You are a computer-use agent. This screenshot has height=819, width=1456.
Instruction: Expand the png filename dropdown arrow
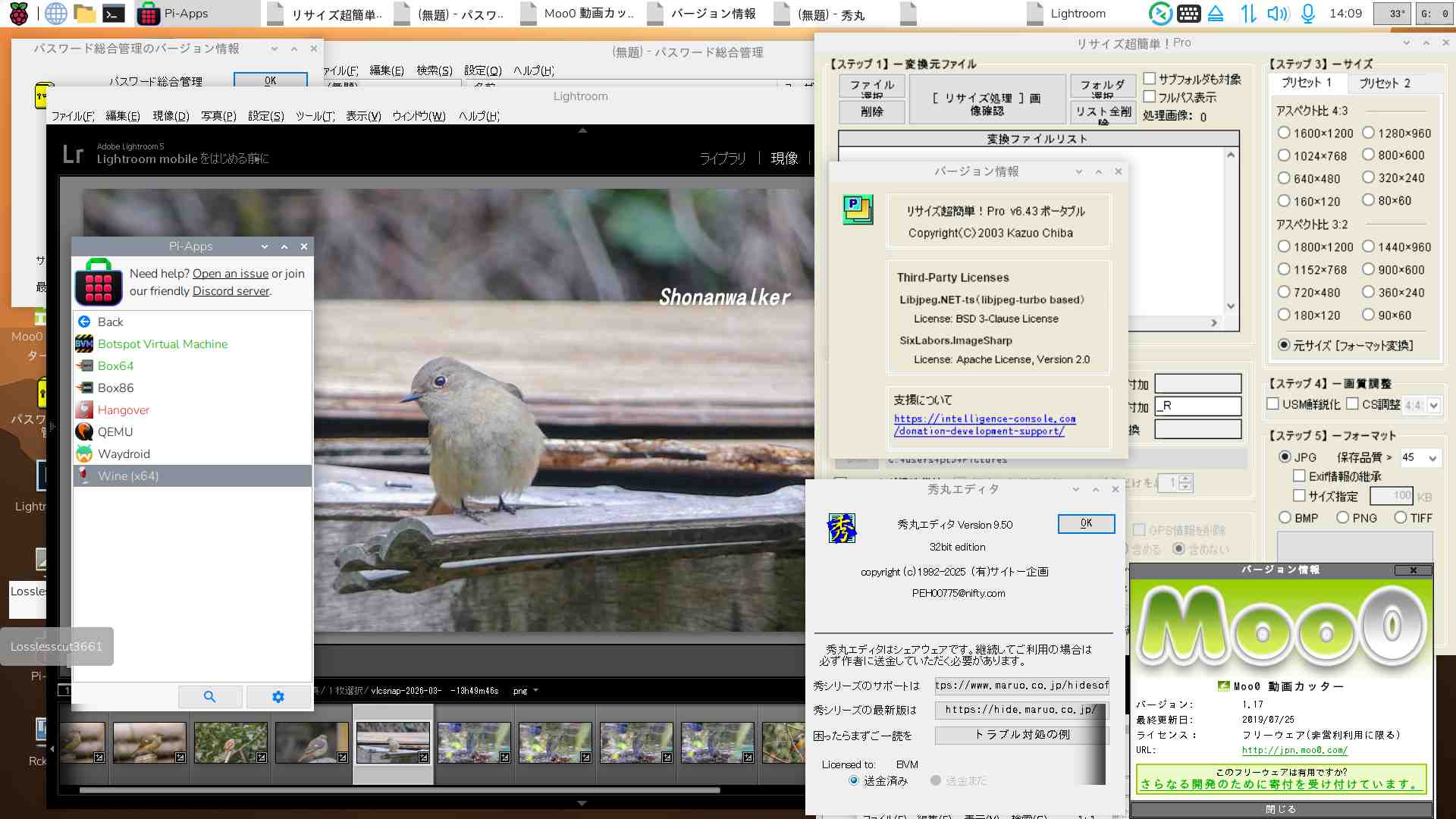[536, 691]
